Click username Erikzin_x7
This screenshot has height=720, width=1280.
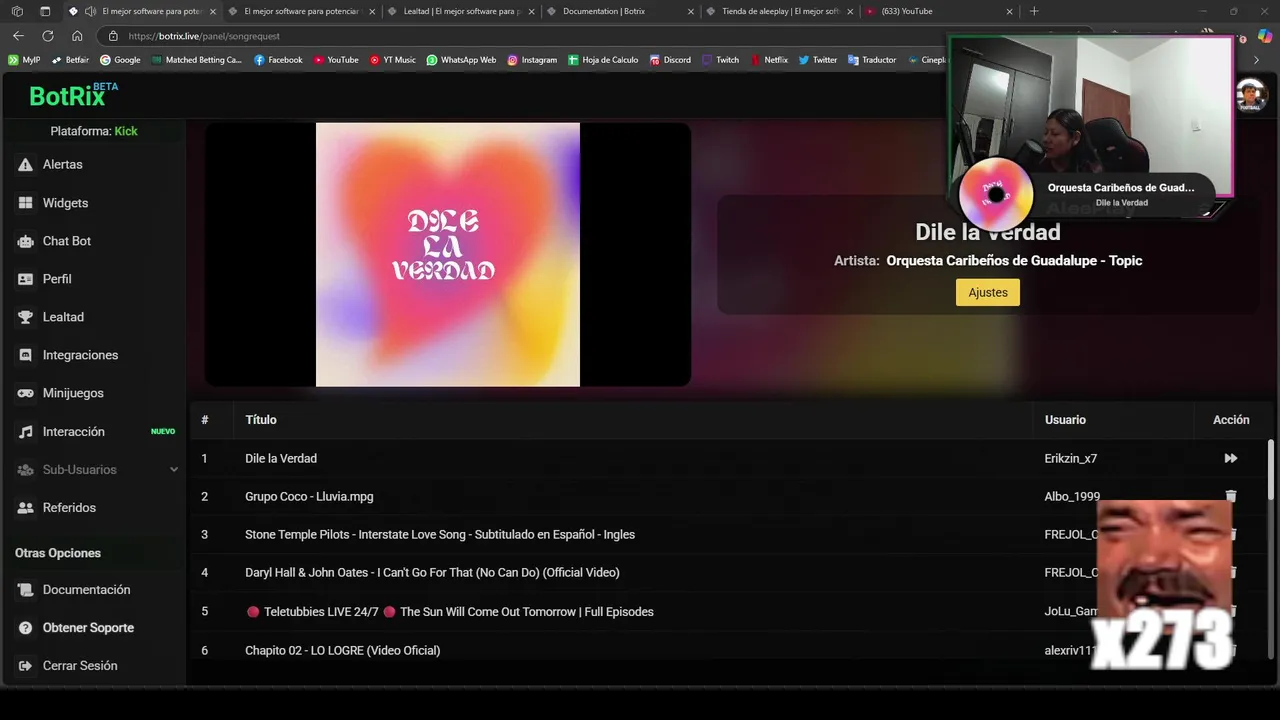1071,458
